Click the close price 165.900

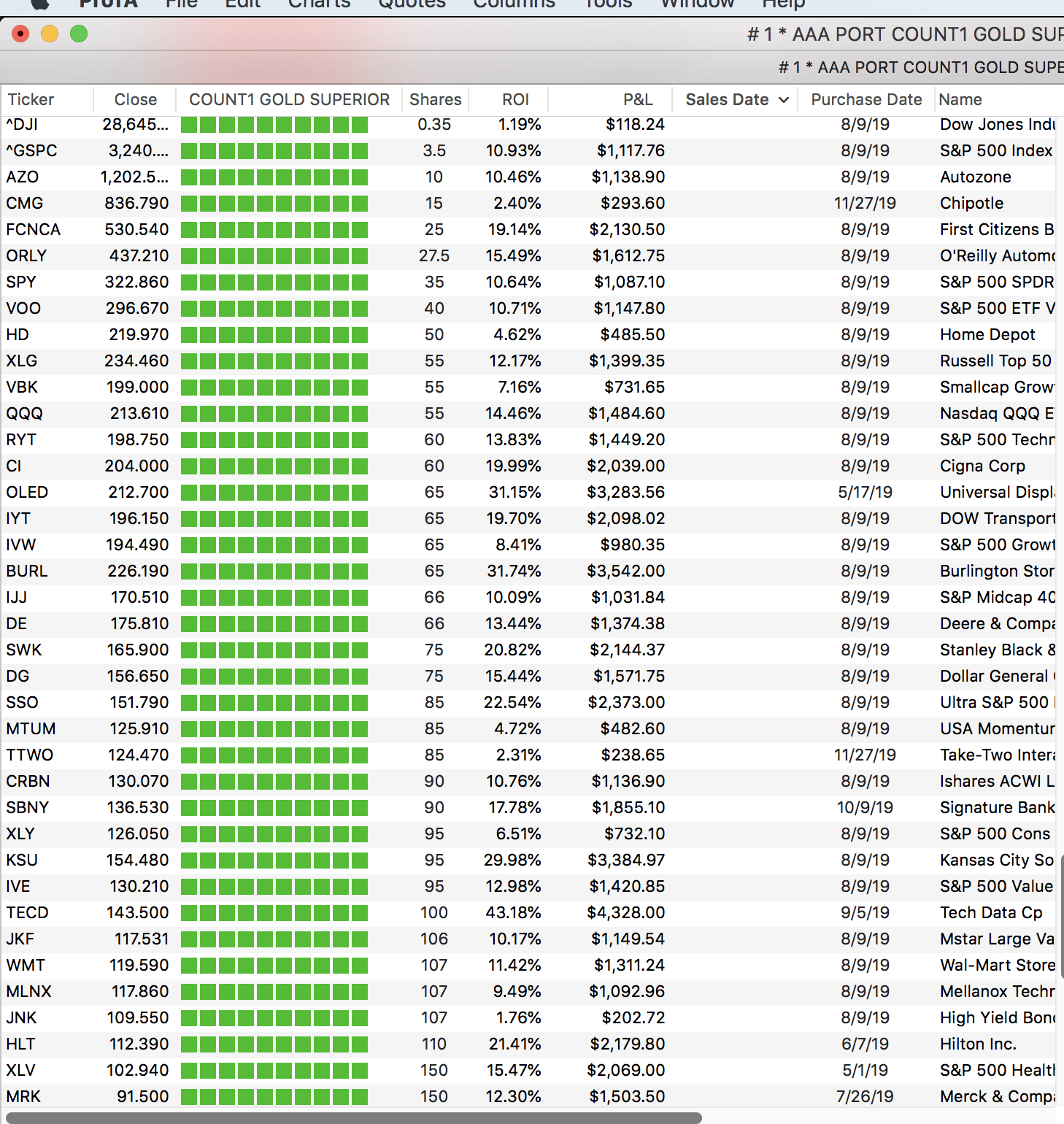138,650
